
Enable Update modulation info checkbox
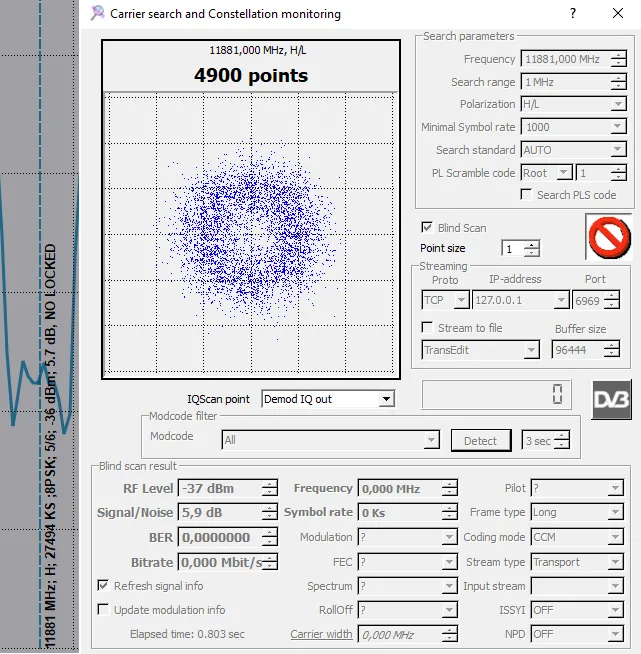click(104, 610)
